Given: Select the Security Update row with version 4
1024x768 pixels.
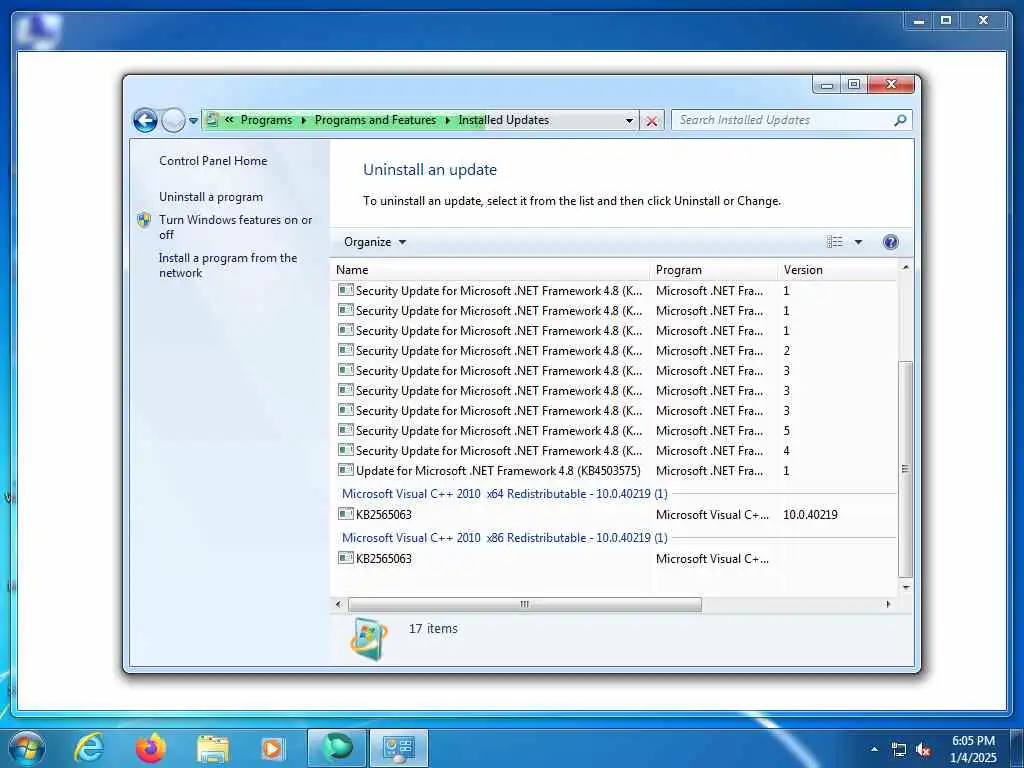Looking at the screenshot, I should pyautogui.click(x=615, y=451).
